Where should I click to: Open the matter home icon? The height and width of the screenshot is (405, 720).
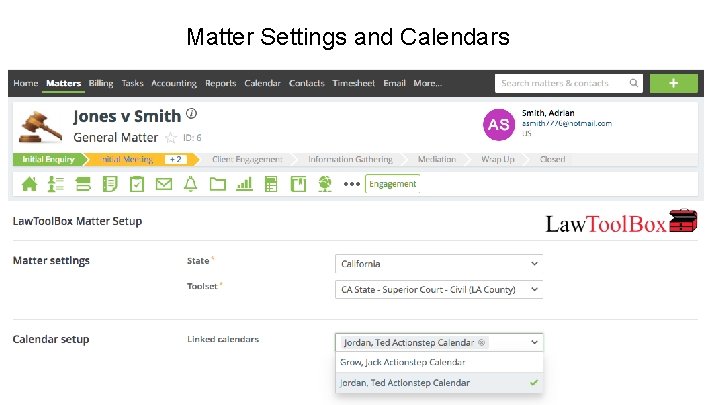[29, 184]
